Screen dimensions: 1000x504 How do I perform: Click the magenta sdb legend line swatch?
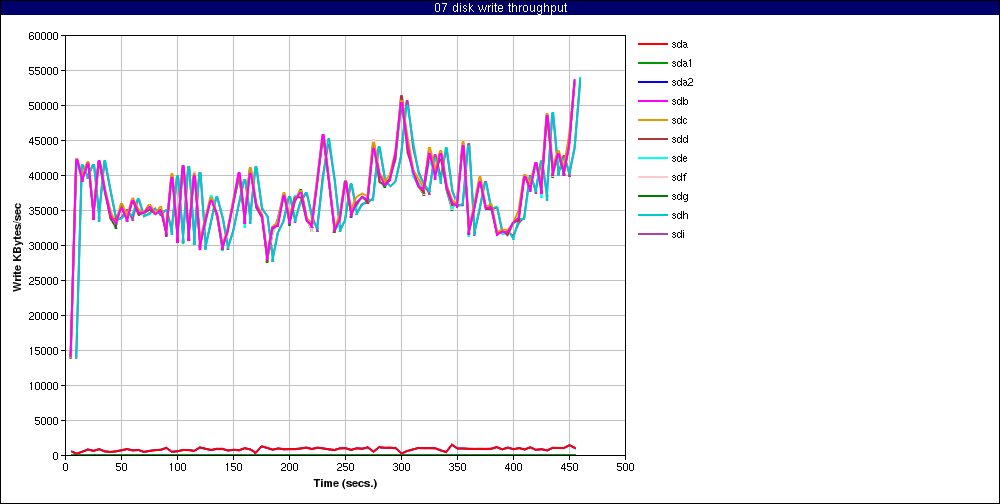[x=652, y=101]
